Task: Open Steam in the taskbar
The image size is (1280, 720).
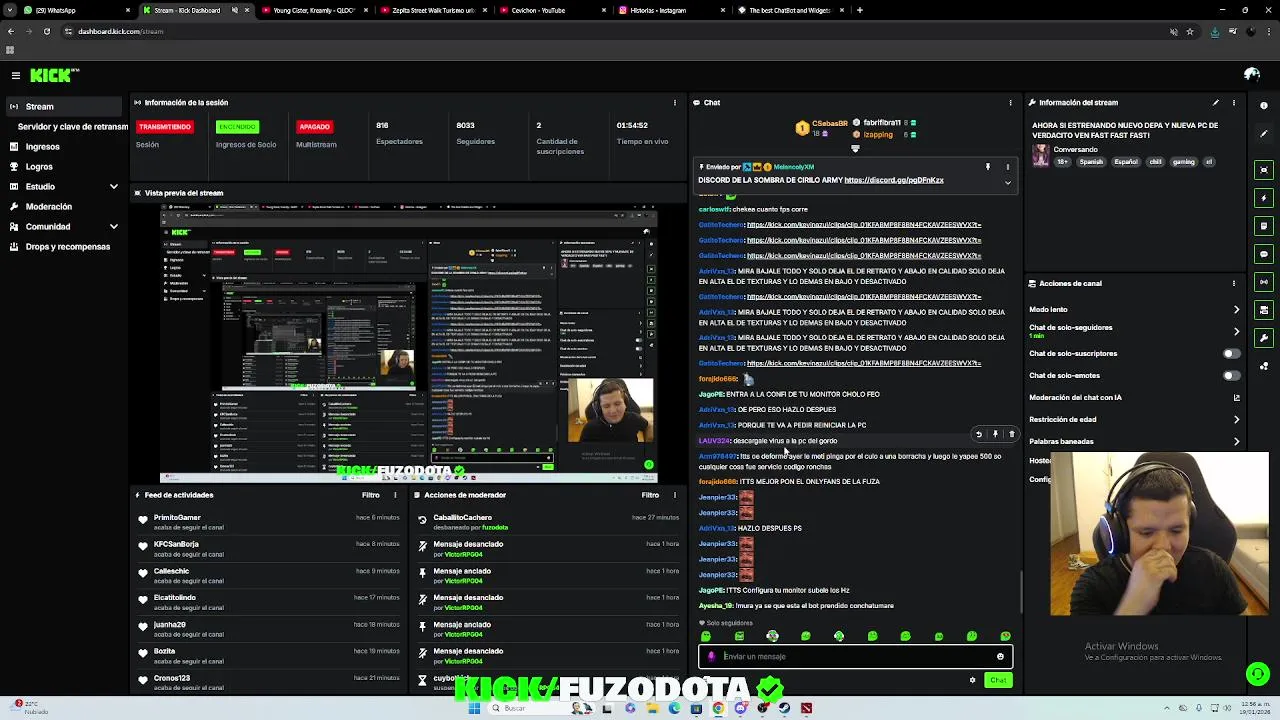Action: 784,708
